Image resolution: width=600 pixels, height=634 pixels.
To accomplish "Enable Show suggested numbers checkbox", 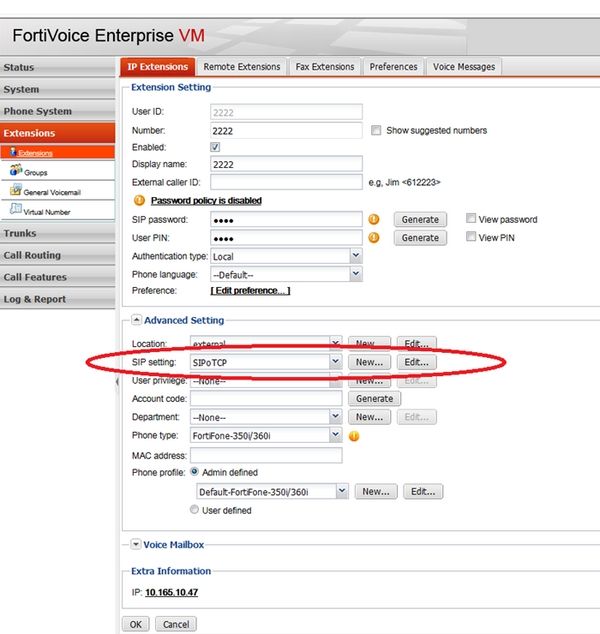I will 376,130.
